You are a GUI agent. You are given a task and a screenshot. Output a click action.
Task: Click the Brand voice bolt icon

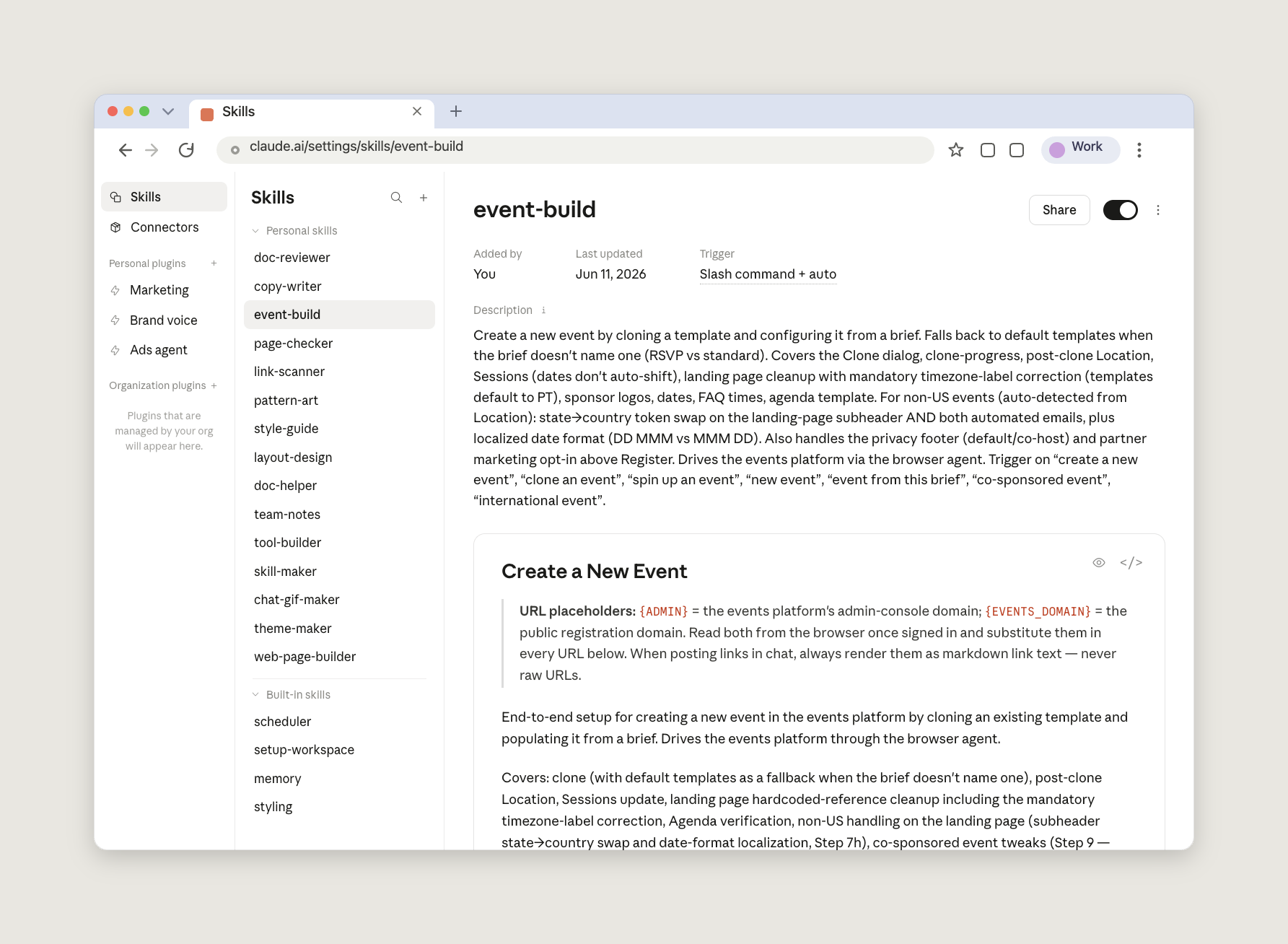[x=115, y=320]
